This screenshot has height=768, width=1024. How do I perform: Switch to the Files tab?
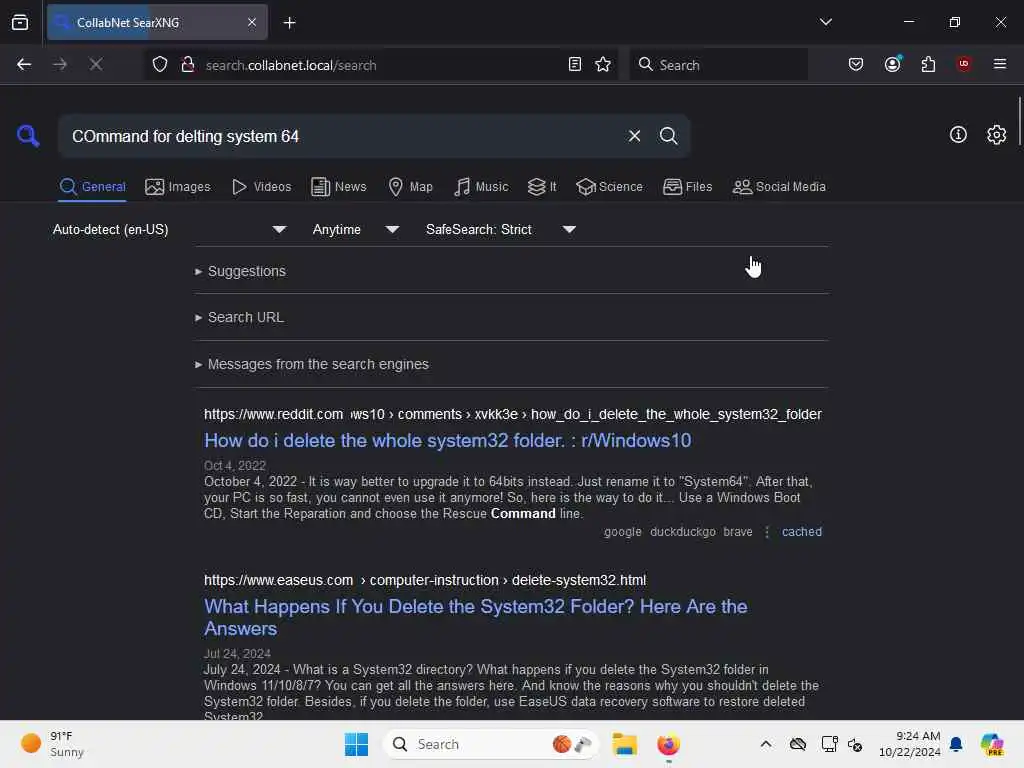(x=688, y=187)
